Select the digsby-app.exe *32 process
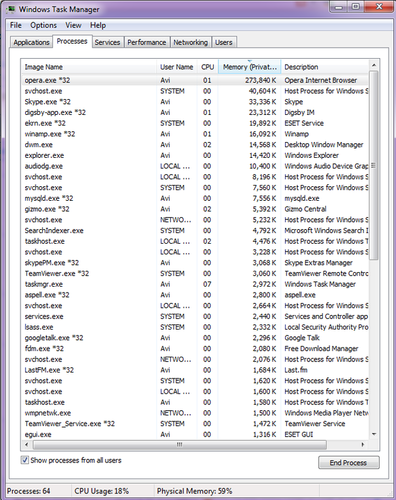 pos(195,112)
